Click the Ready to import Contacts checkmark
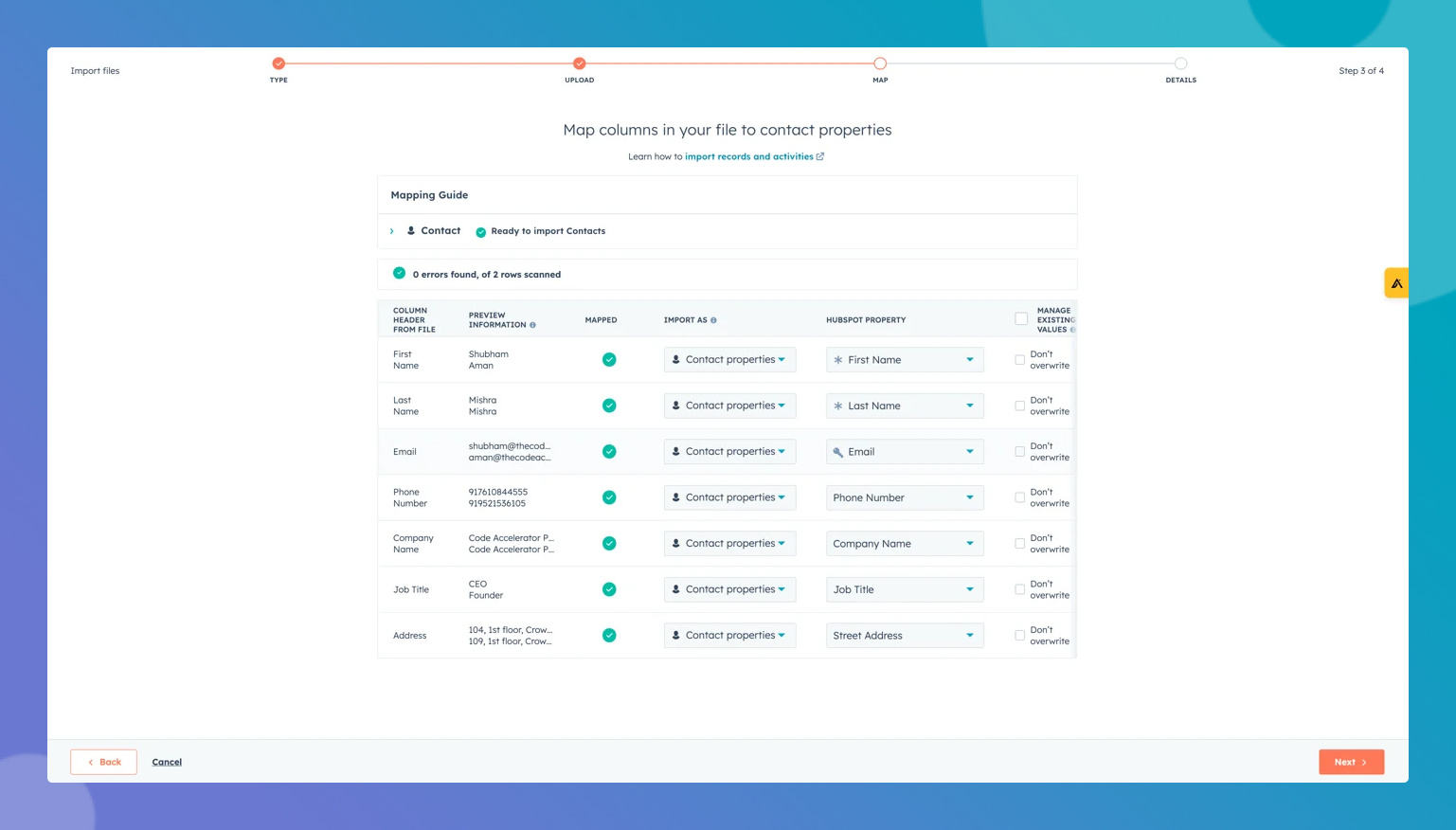 pos(480,232)
